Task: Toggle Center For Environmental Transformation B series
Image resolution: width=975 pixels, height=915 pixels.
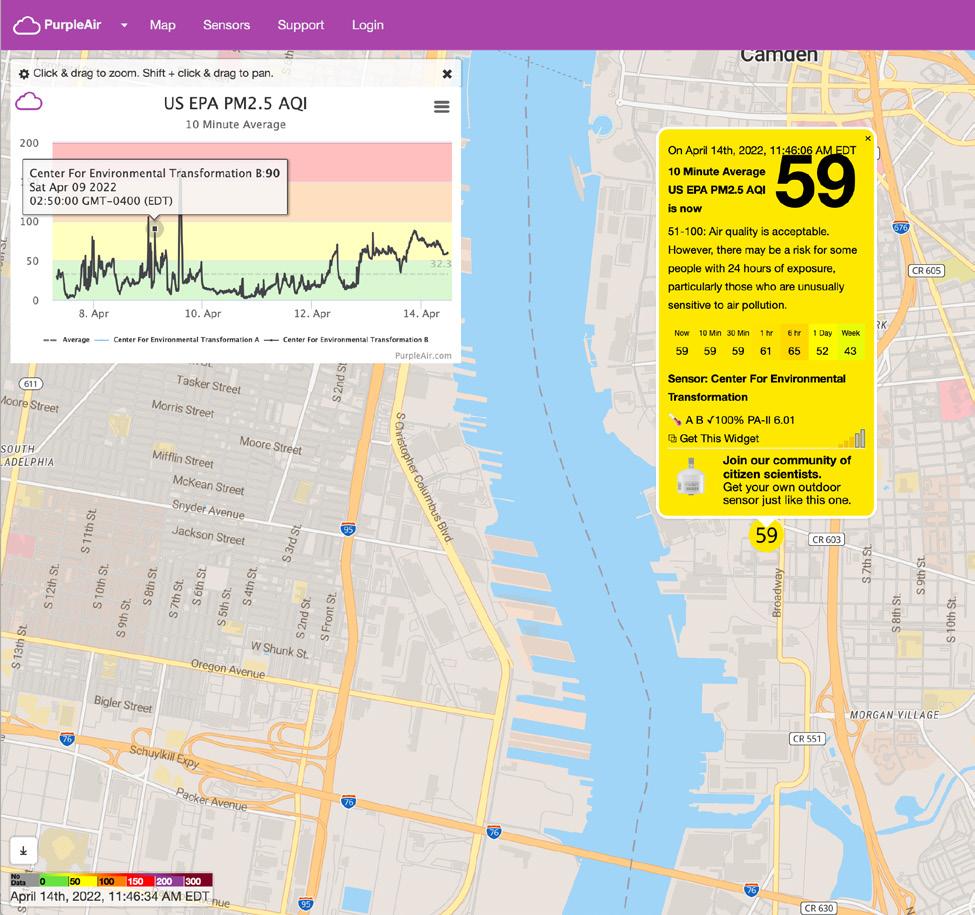Action: coord(346,340)
